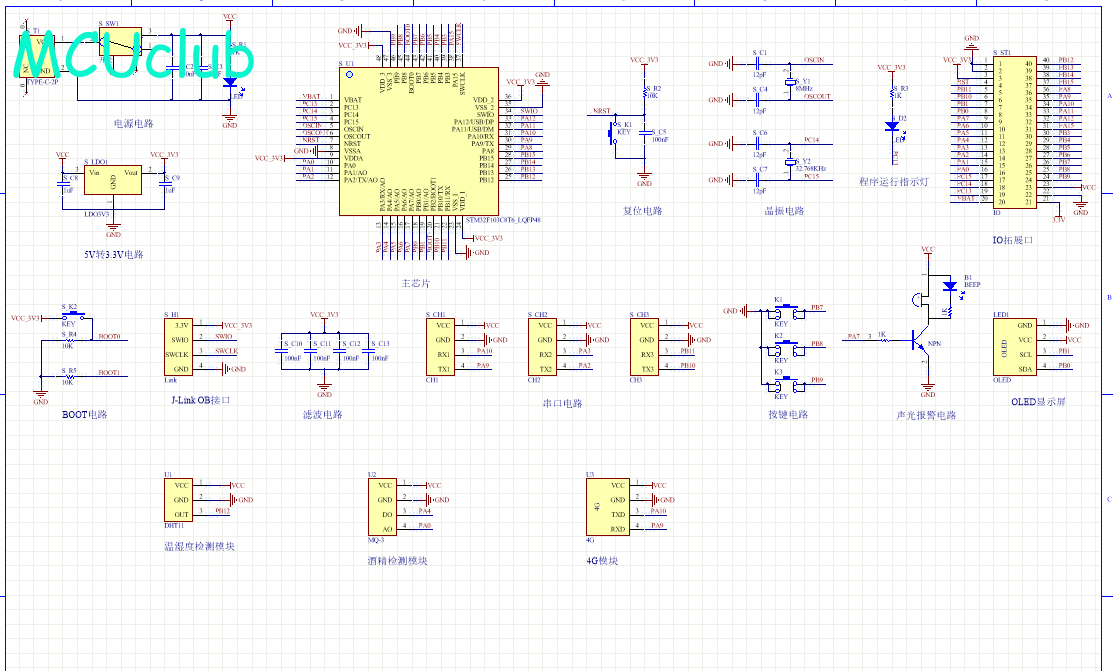The height and width of the screenshot is (671, 1113).
Task: Select the LED1 OLED display block
Action: coord(1014,347)
